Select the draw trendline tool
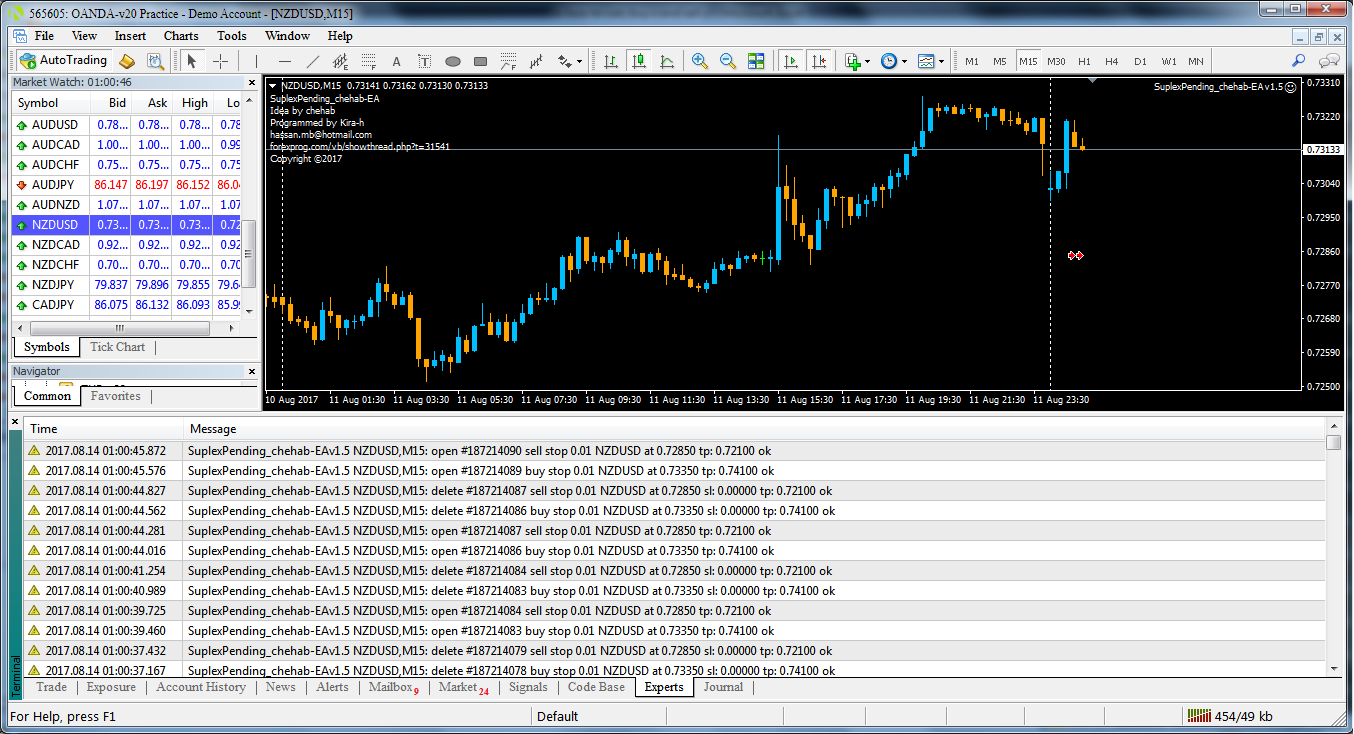Image resolution: width=1354 pixels, height=734 pixels. point(312,61)
